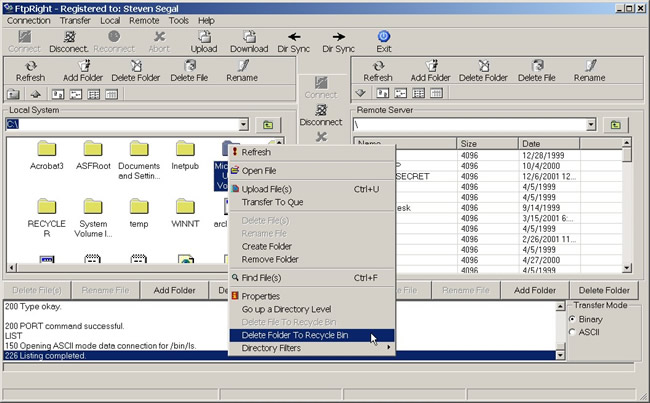Choose Properties from context menu

(x=312, y=296)
